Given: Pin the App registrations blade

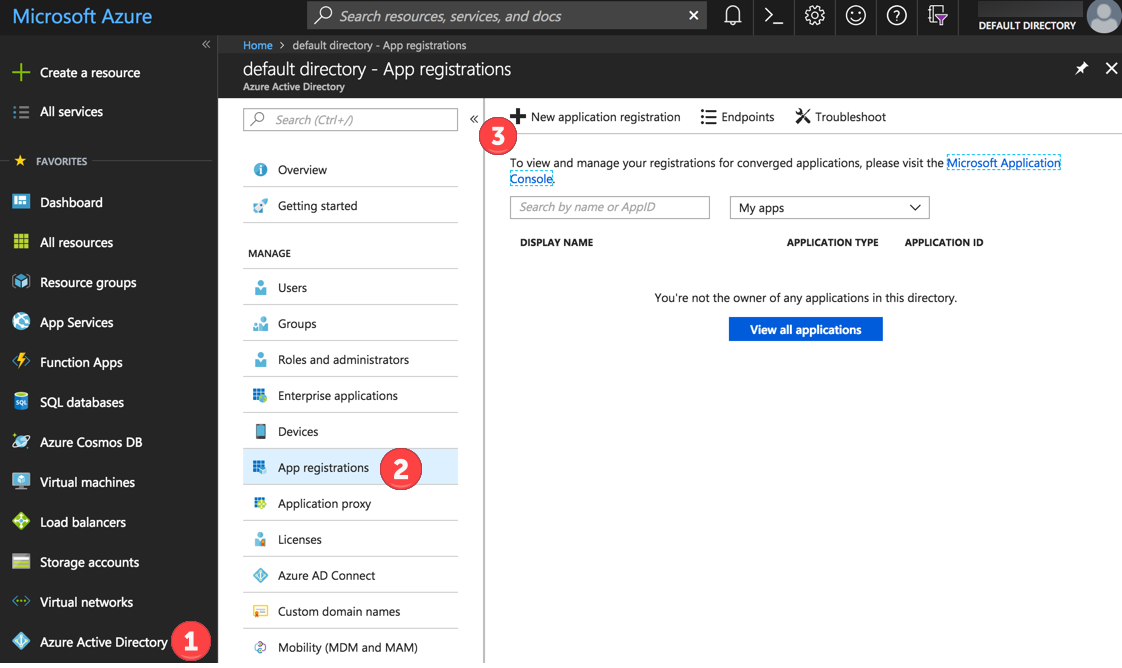Looking at the screenshot, I should [1081, 68].
